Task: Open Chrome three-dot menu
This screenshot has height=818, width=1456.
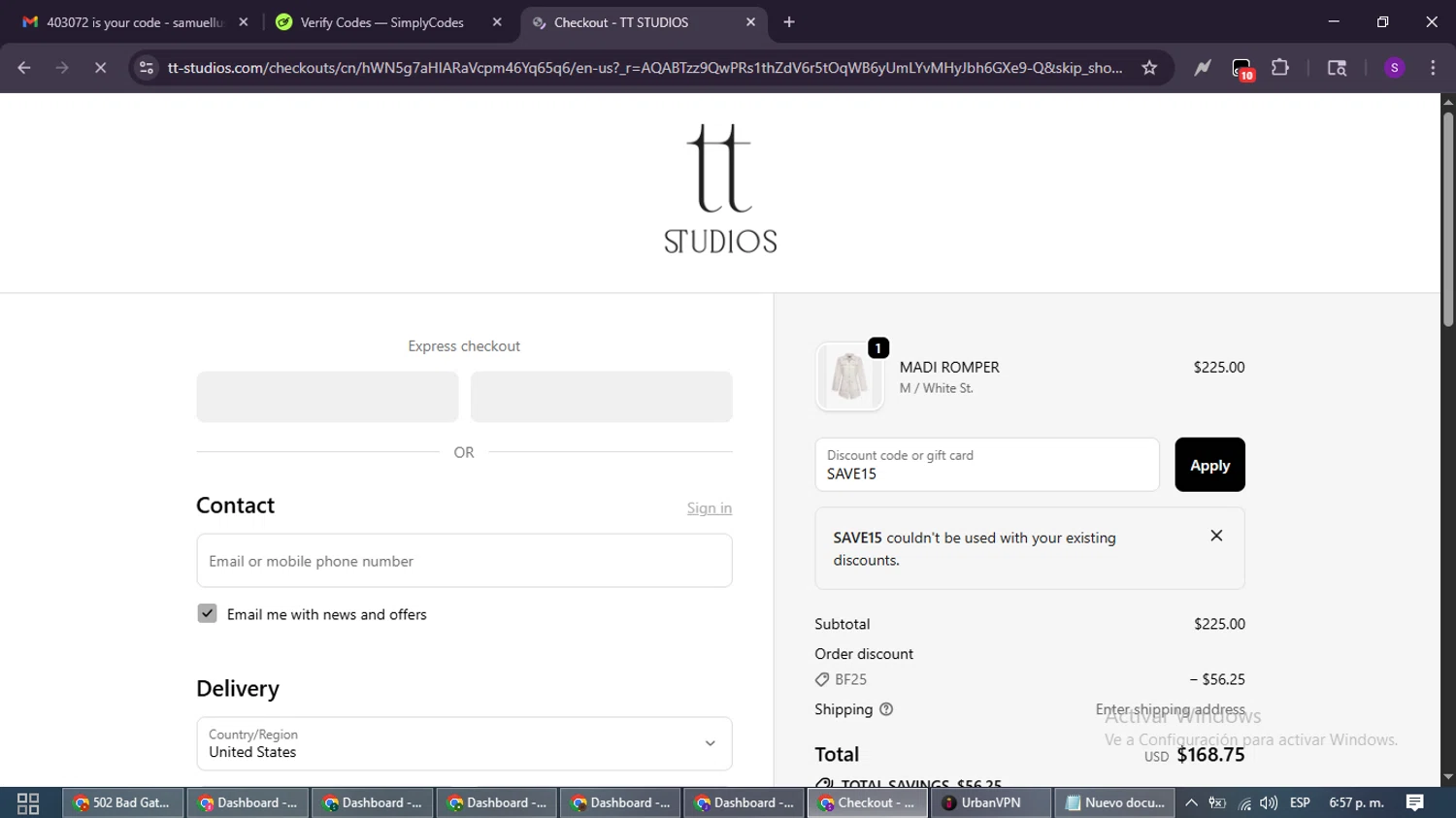Action: (1433, 68)
